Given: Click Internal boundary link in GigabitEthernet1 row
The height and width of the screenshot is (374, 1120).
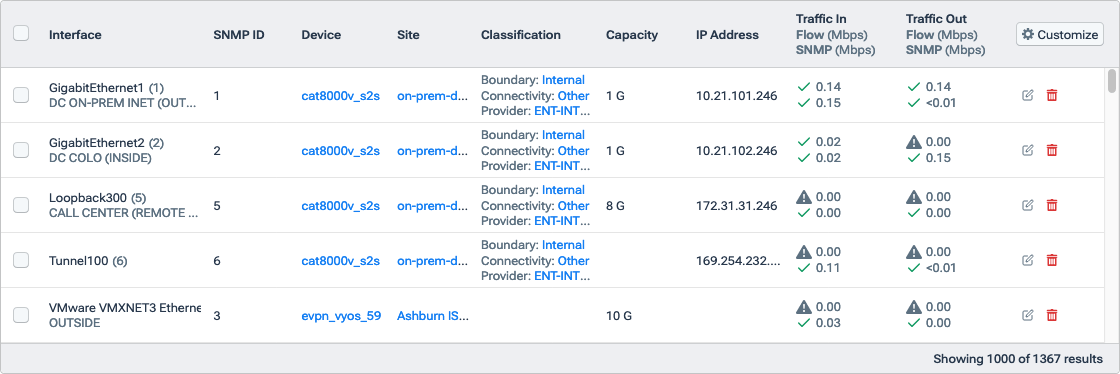Looking at the screenshot, I should tap(563, 80).
